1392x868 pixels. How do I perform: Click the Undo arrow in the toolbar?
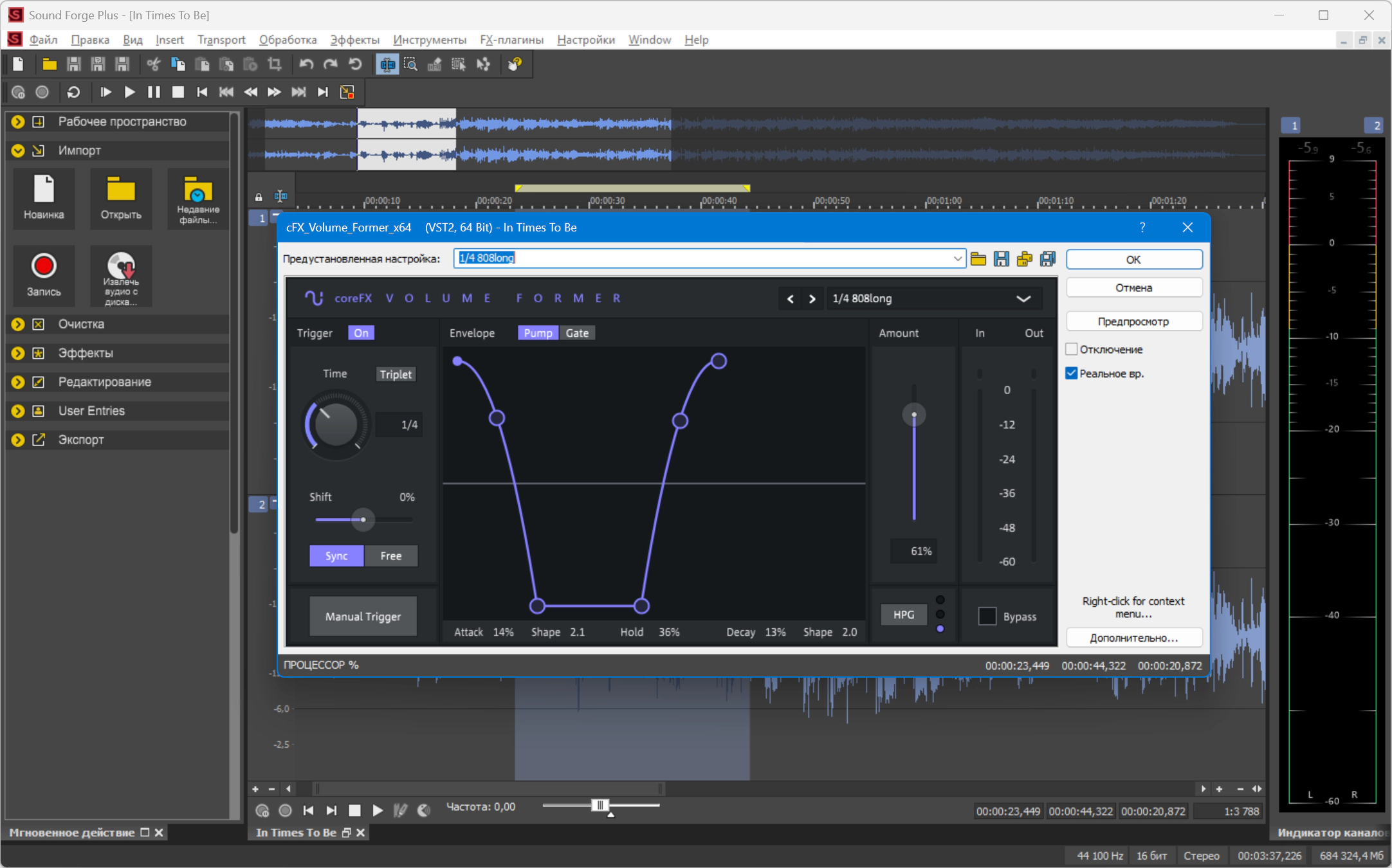tap(306, 64)
